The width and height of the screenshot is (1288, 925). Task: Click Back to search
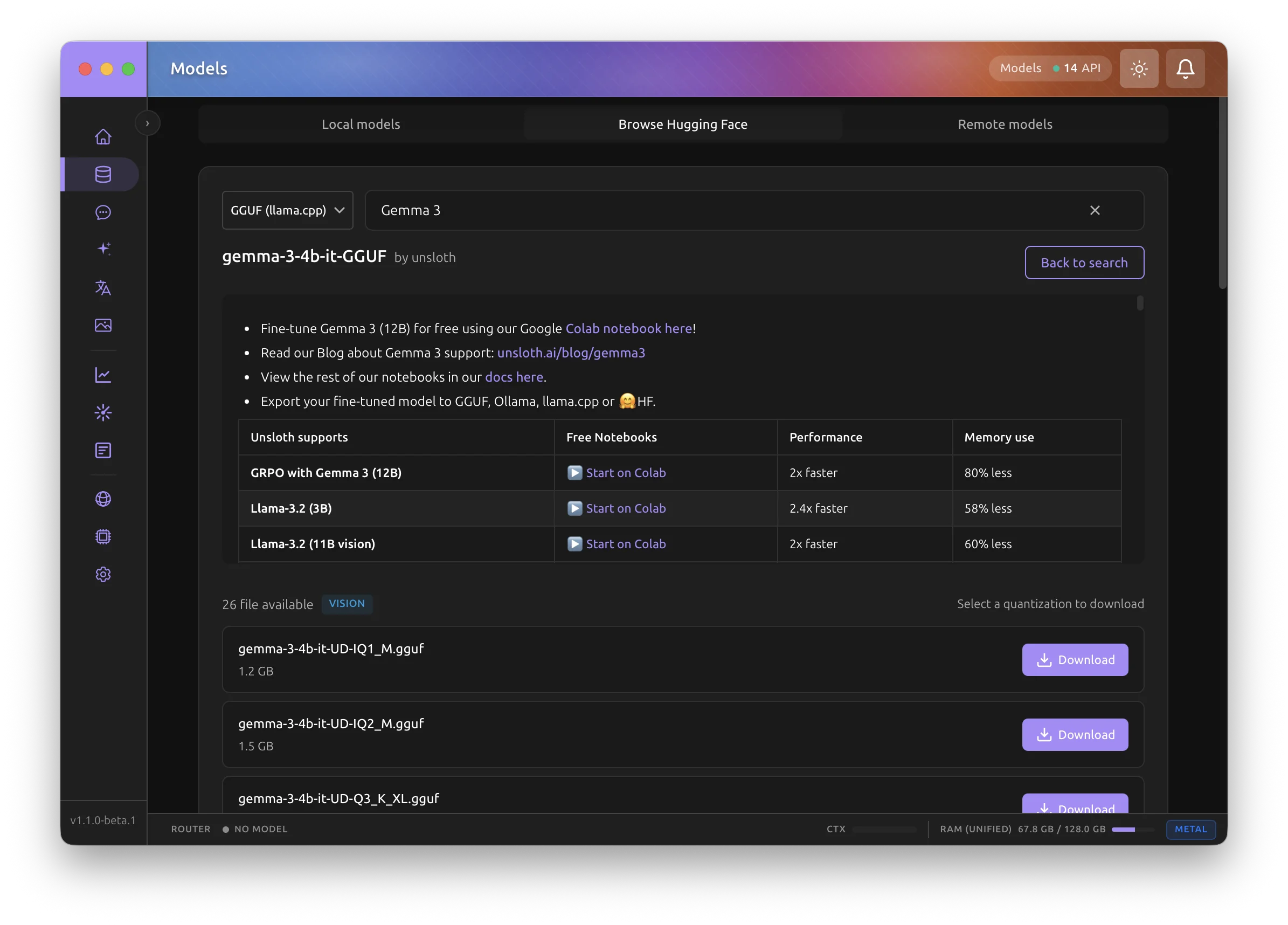[1084, 262]
